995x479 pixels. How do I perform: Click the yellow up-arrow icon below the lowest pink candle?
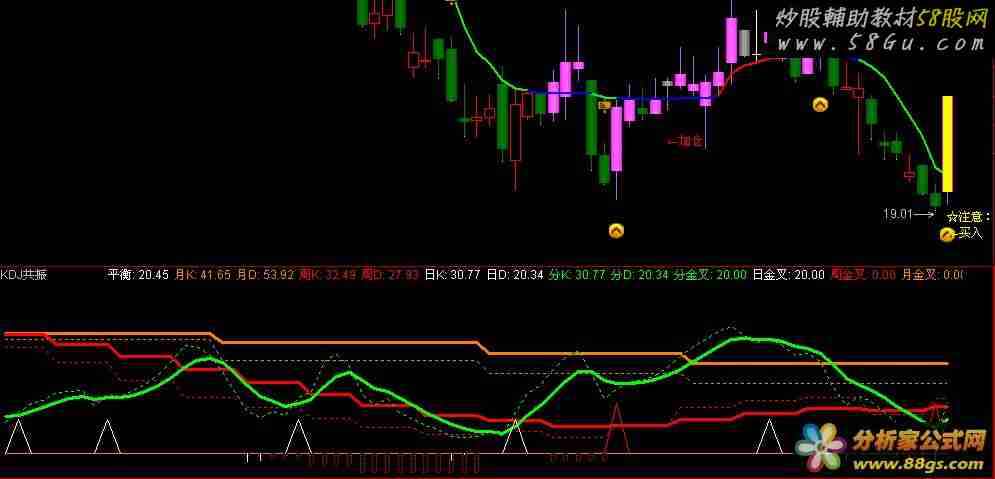tap(616, 231)
